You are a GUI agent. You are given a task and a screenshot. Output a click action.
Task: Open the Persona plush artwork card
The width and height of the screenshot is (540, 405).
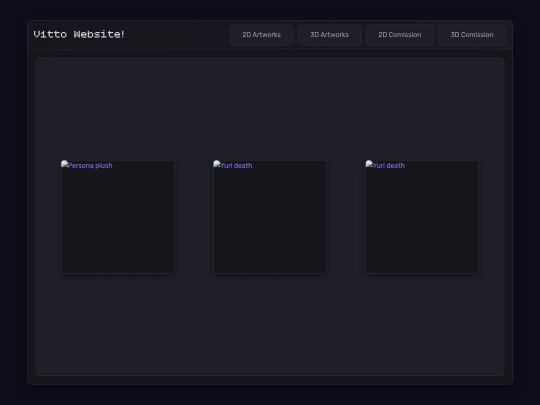pos(117,217)
